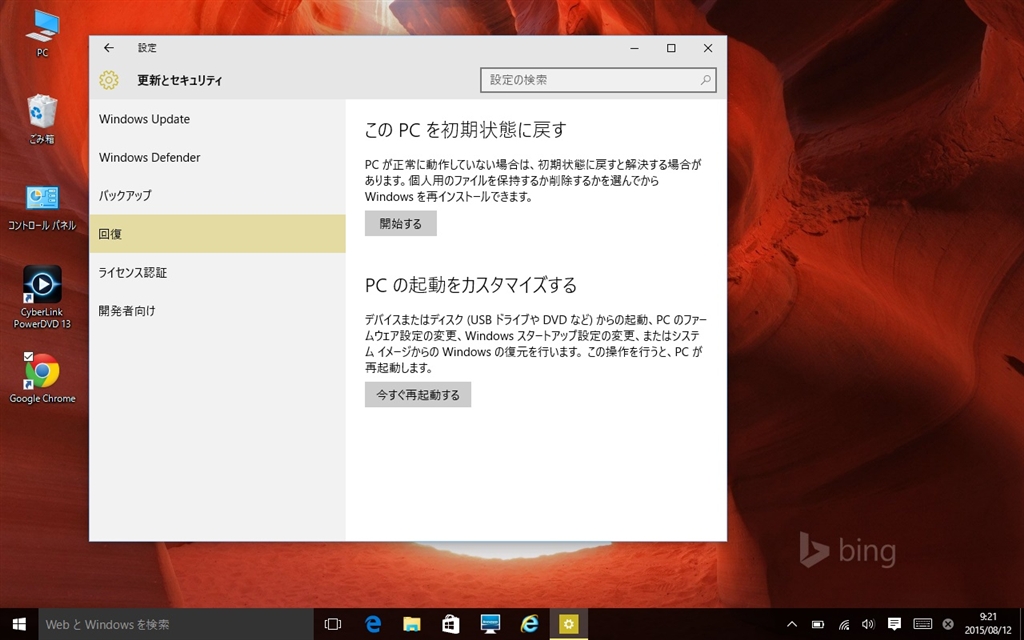The height and width of the screenshot is (640, 1024).
Task: Select Windows Defender in the sidebar
Action: (217, 157)
